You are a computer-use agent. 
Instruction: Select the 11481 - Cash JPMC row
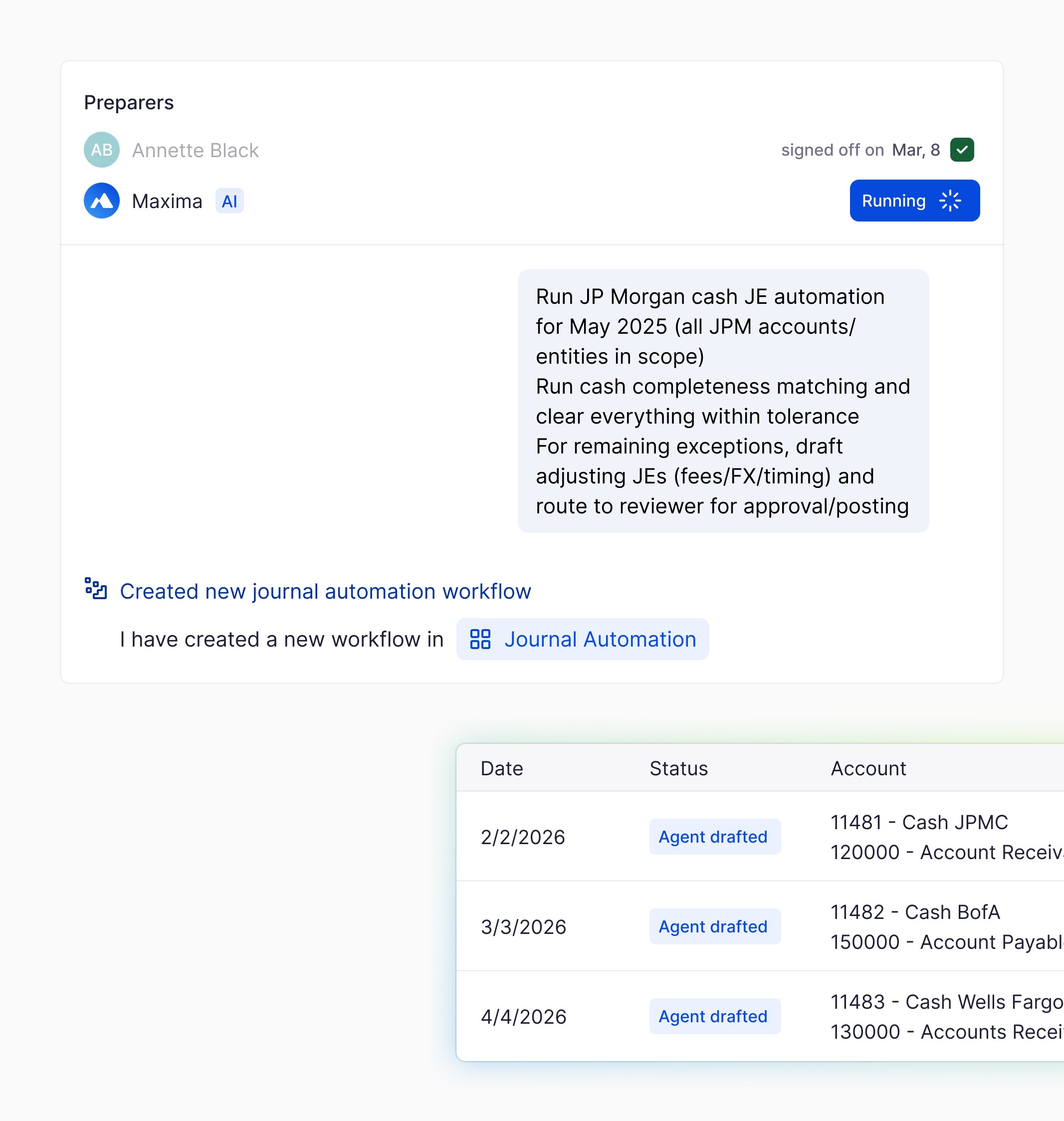tap(919, 823)
